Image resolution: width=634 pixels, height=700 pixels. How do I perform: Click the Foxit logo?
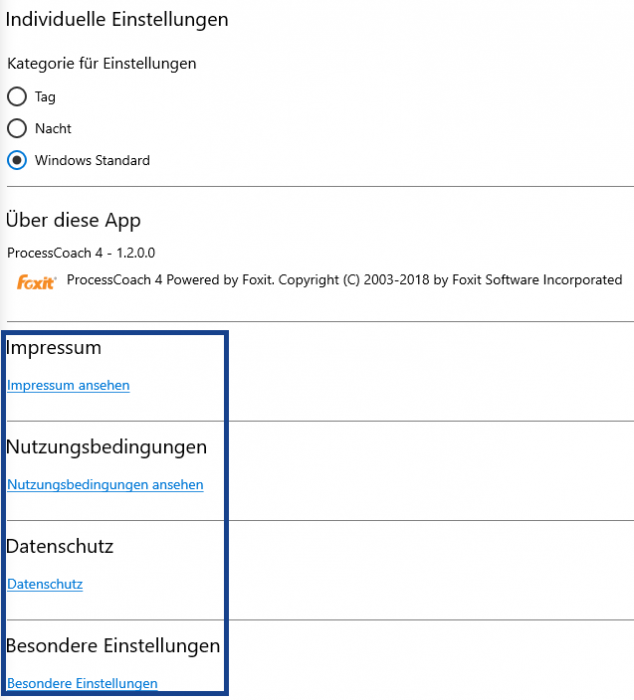(36, 282)
